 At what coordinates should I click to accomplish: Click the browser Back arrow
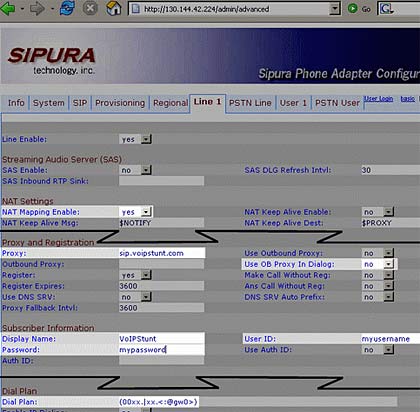click(8, 9)
